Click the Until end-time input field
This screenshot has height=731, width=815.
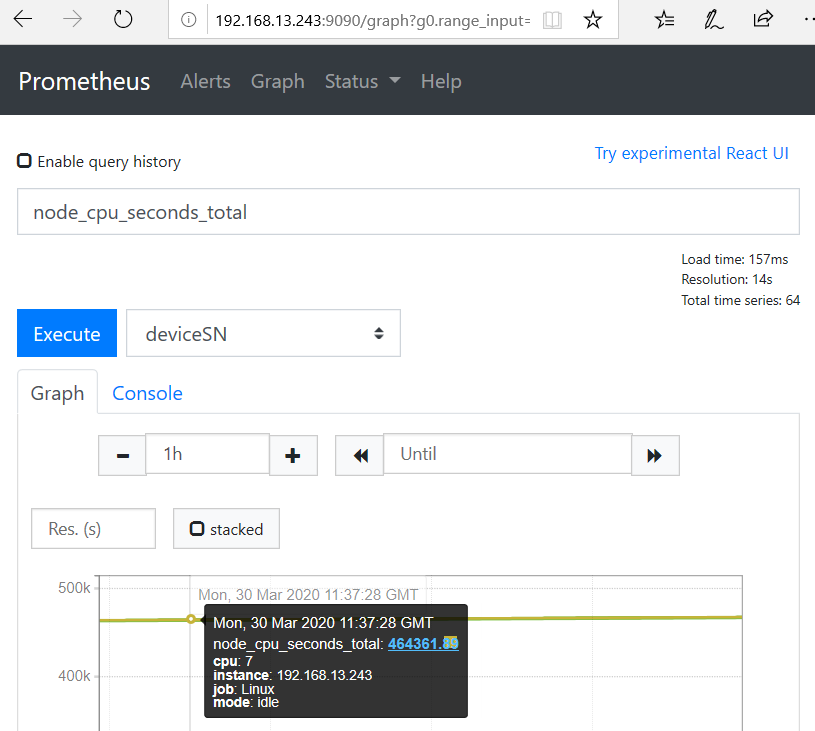click(x=507, y=454)
